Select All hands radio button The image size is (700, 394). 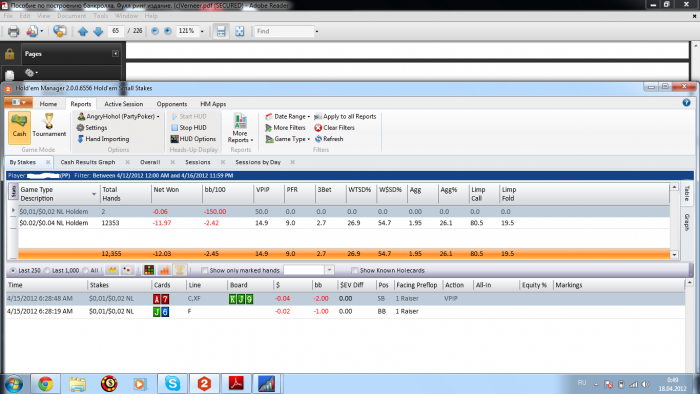click(85, 270)
